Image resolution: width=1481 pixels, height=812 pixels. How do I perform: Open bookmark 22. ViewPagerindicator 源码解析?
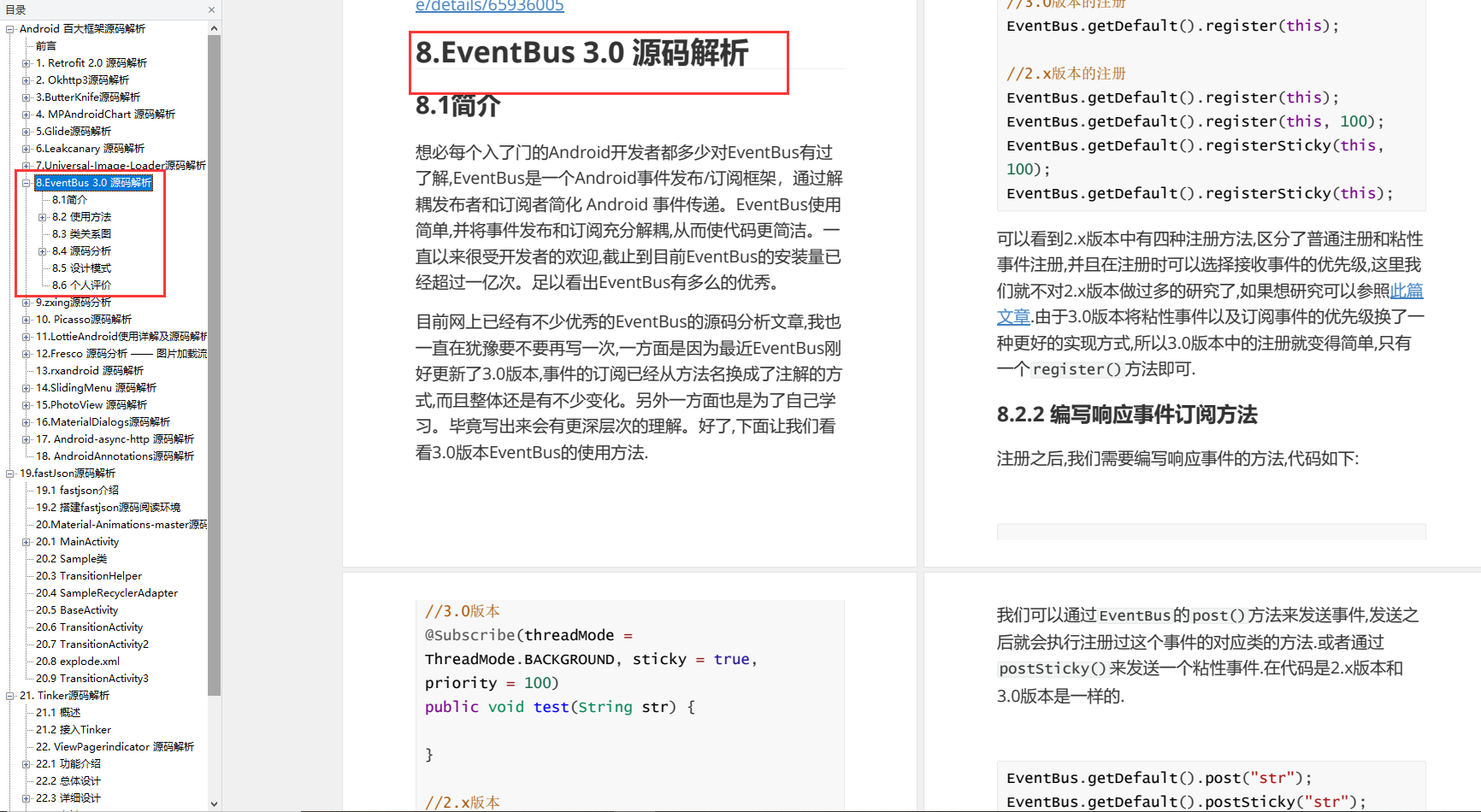tap(115, 747)
